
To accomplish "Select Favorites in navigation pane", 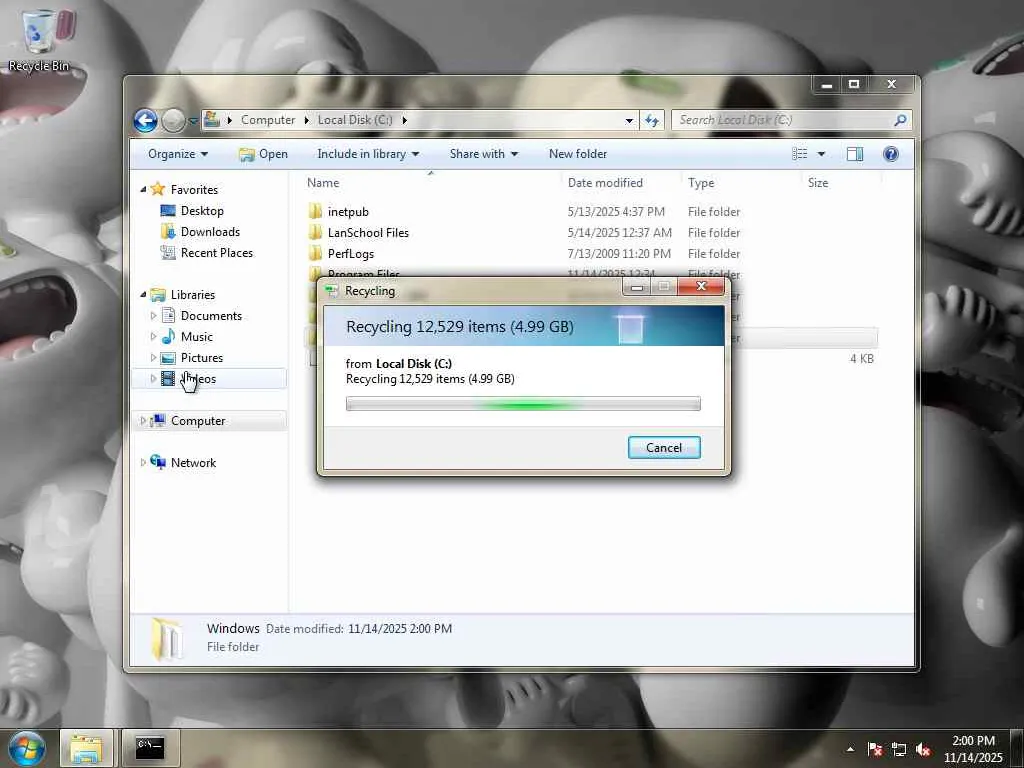I will click(194, 189).
